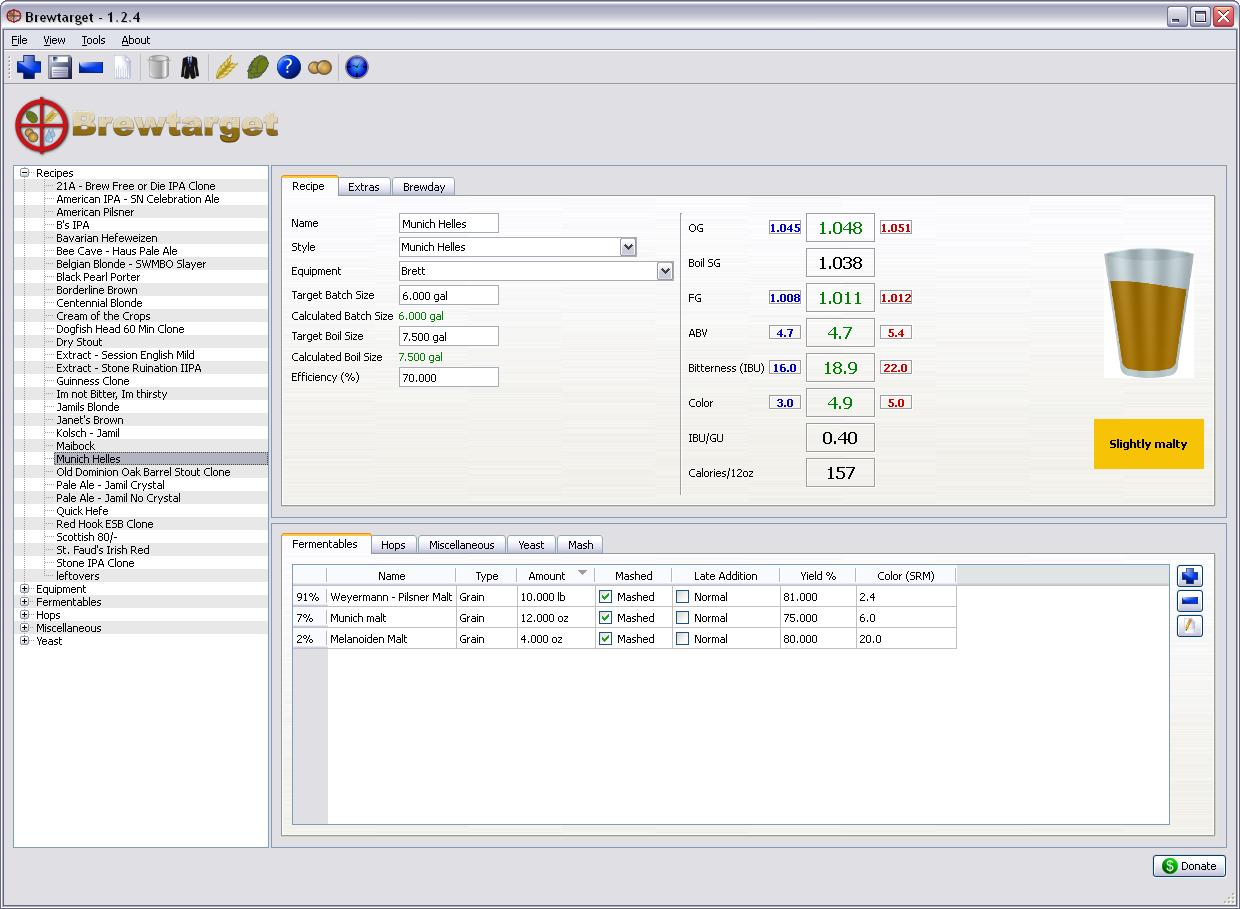
Task: Open the equipment editor pot icon
Action: [x=157, y=67]
